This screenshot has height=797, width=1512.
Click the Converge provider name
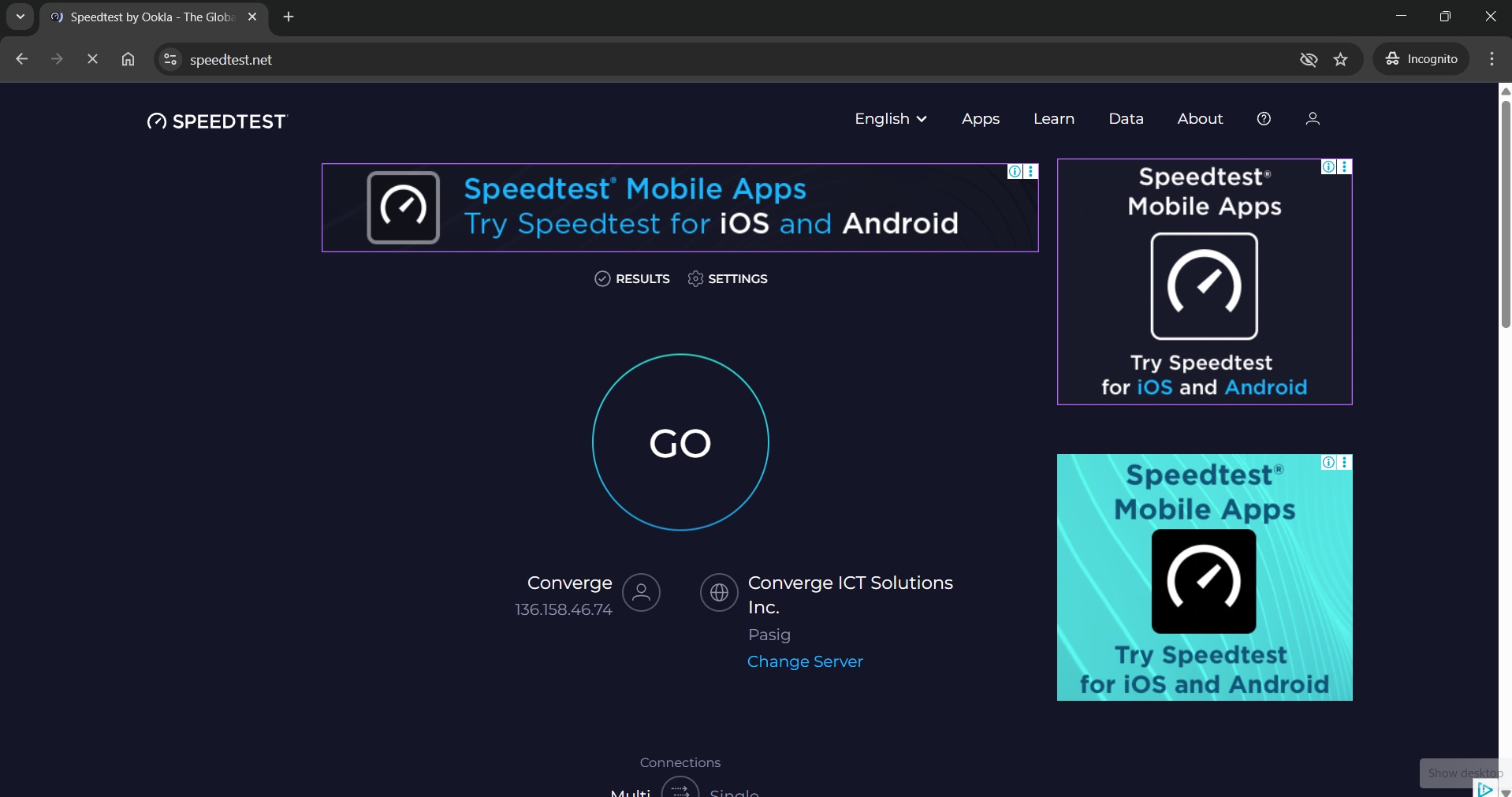pyautogui.click(x=569, y=583)
